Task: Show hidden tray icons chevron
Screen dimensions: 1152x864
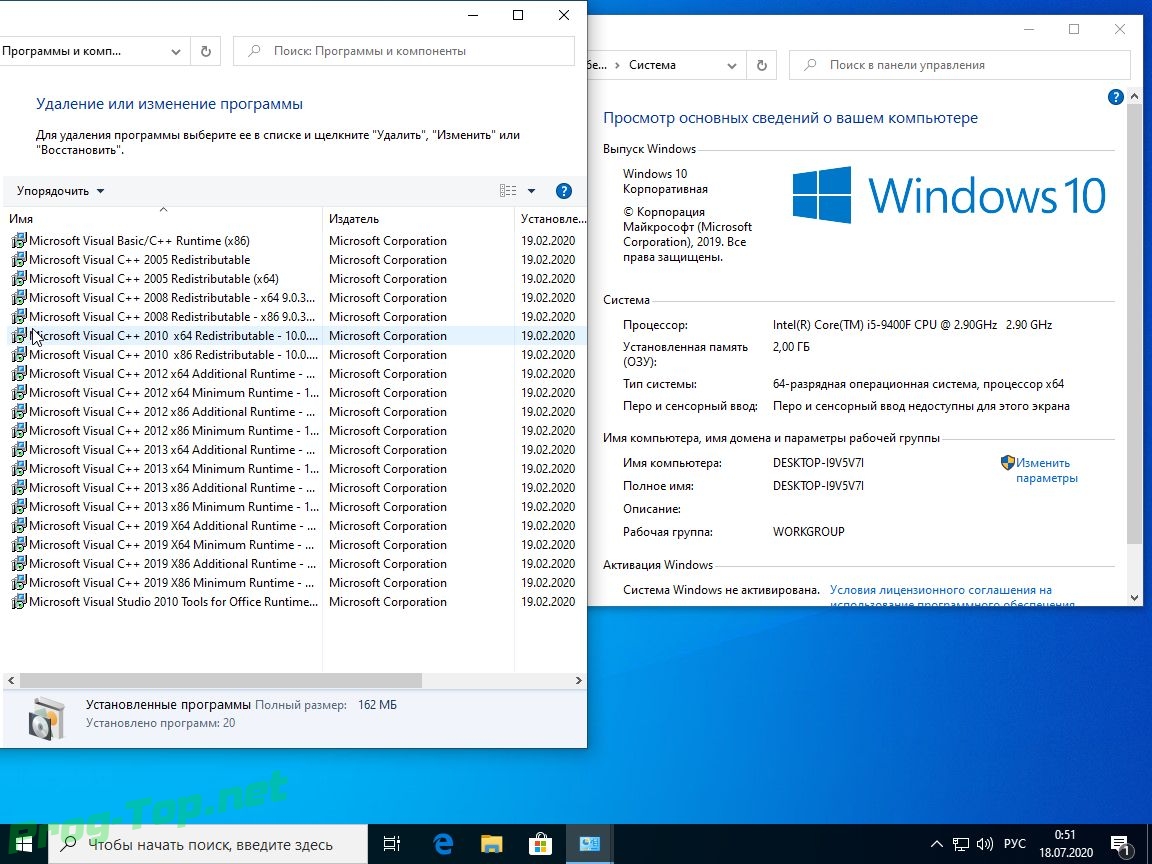Action: tap(936, 843)
